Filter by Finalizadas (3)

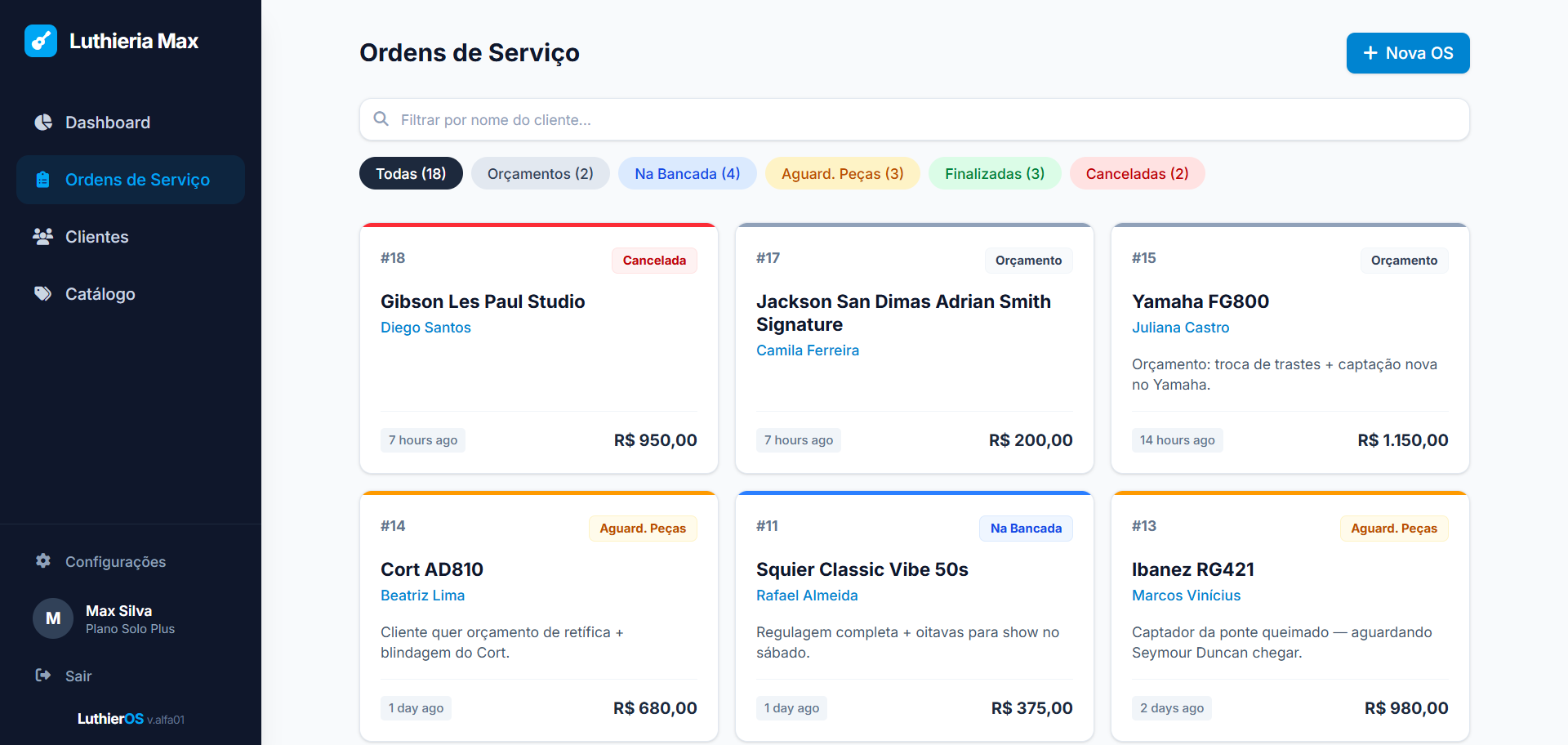coord(995,173)
